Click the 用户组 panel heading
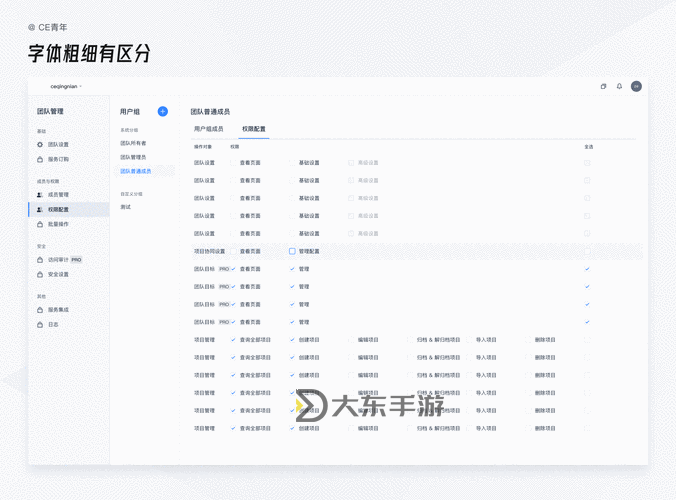This screenshot has height=500, width=676. coord(130,112)
